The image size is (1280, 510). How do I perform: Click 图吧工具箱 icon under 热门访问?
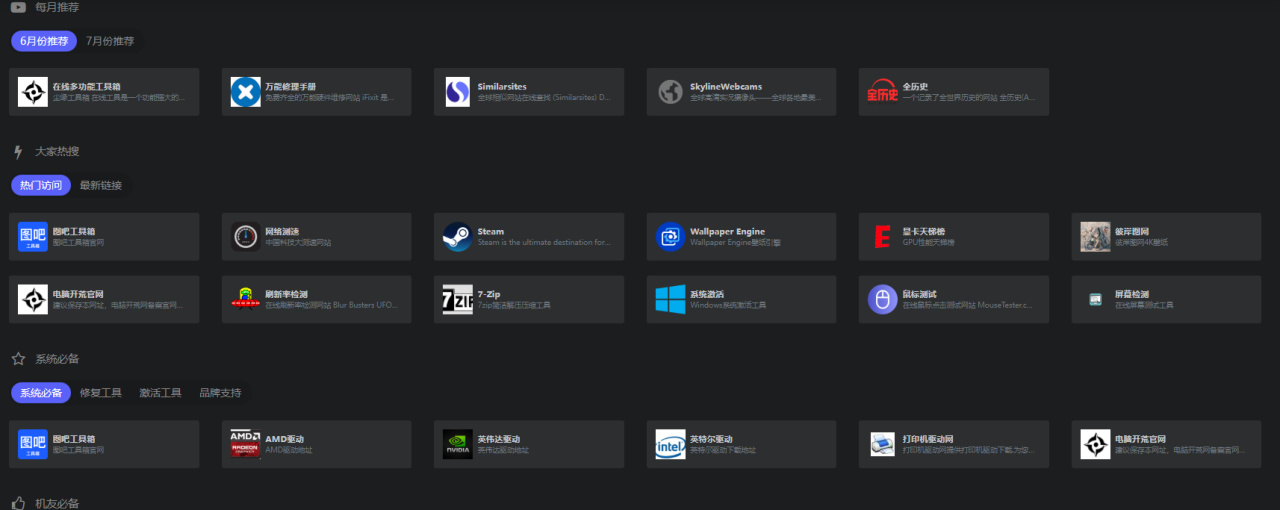33,237
